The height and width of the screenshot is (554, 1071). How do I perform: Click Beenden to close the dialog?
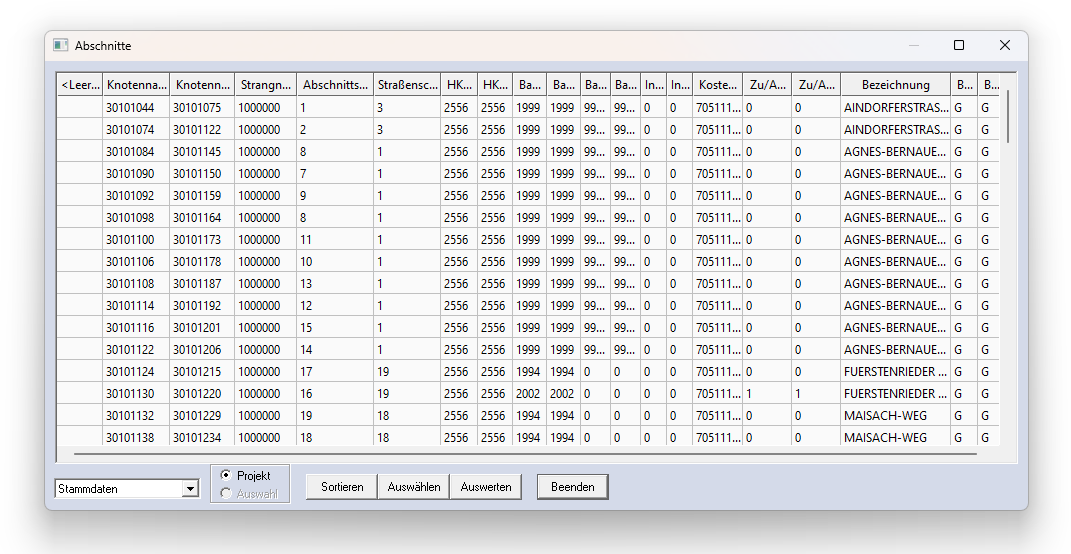(572, 487)
